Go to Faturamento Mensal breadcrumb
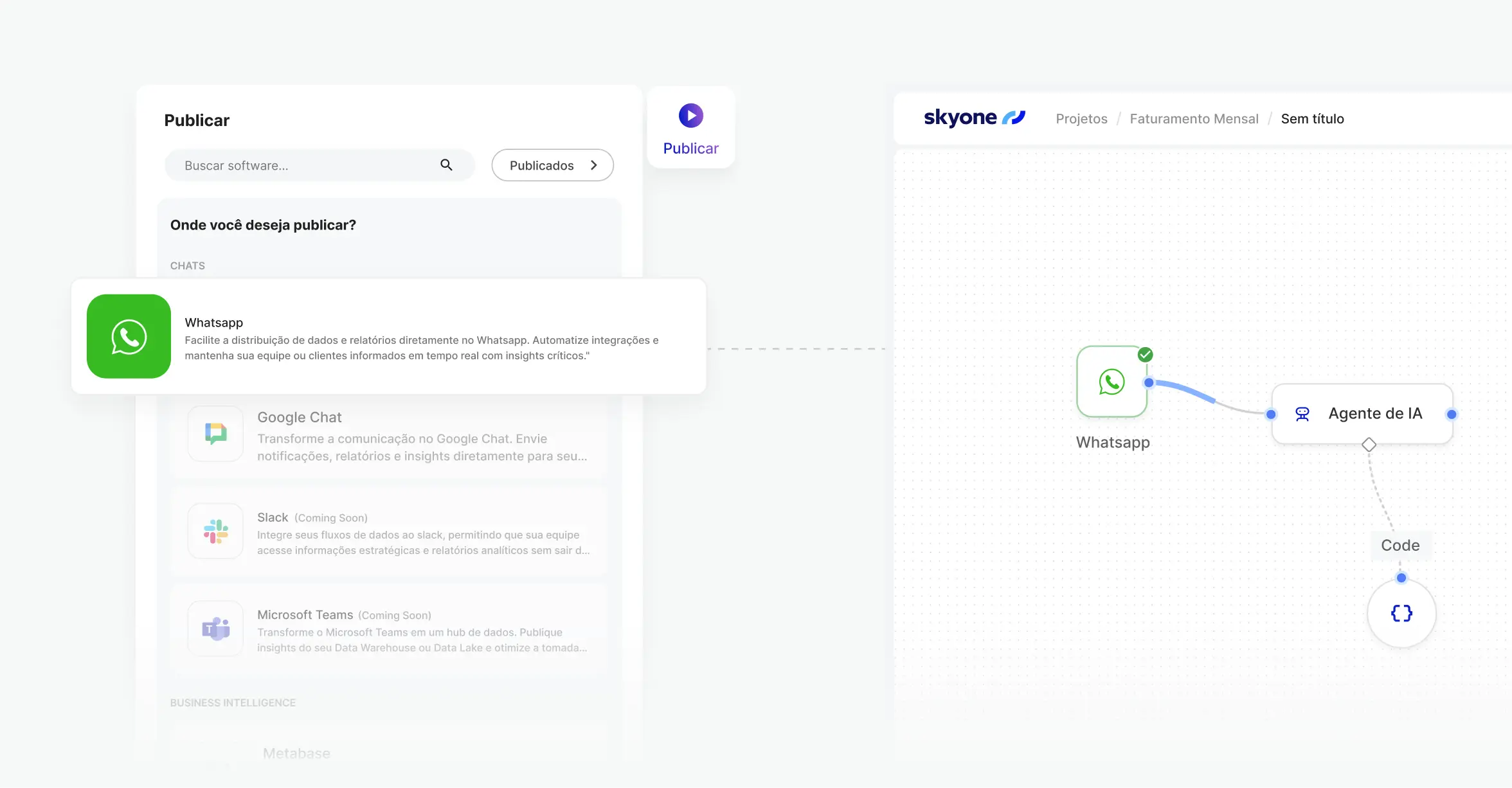Image resolution: width=1512 pixels, height=788 pixels. point(1194,119)
